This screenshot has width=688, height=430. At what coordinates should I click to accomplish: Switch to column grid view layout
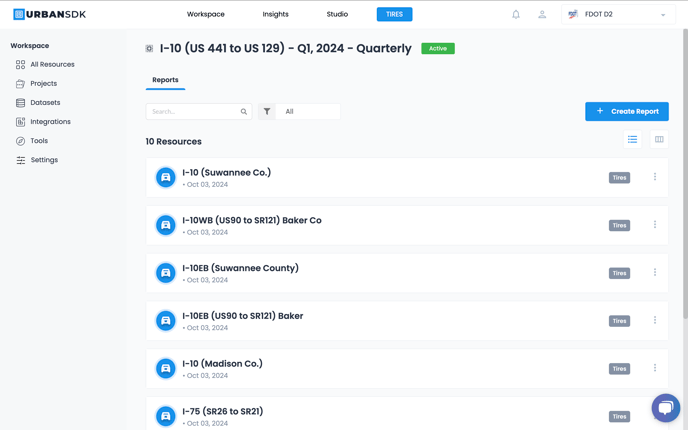click(x=659, y=140)
